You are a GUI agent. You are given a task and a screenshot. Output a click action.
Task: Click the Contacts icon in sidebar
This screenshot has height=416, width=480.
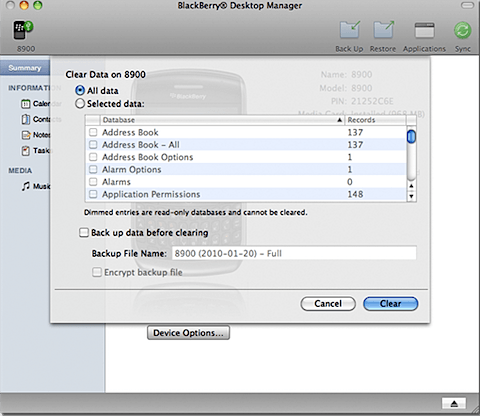26,119
